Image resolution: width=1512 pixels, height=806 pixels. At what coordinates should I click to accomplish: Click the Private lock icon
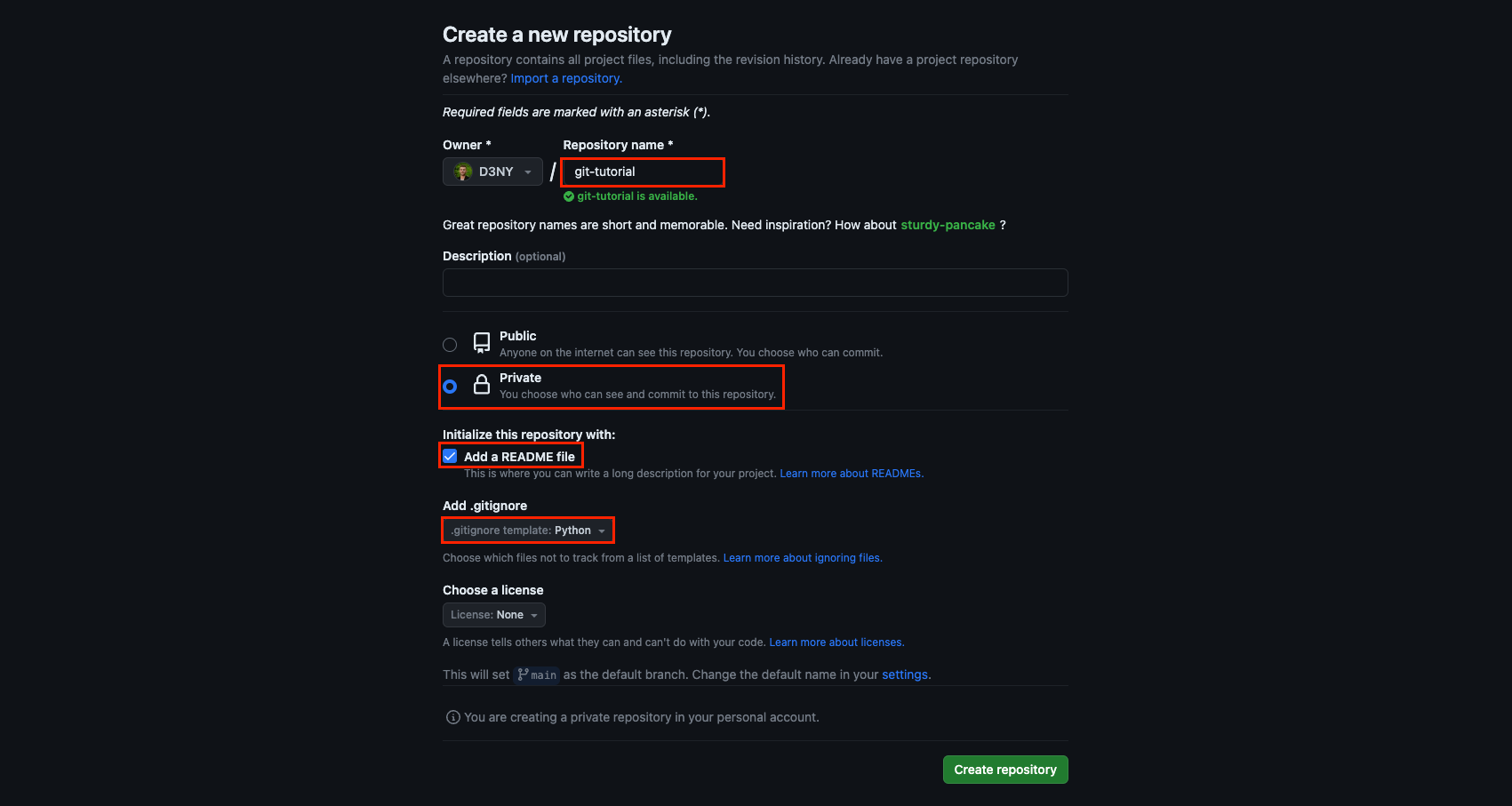(x=482, y=385)
